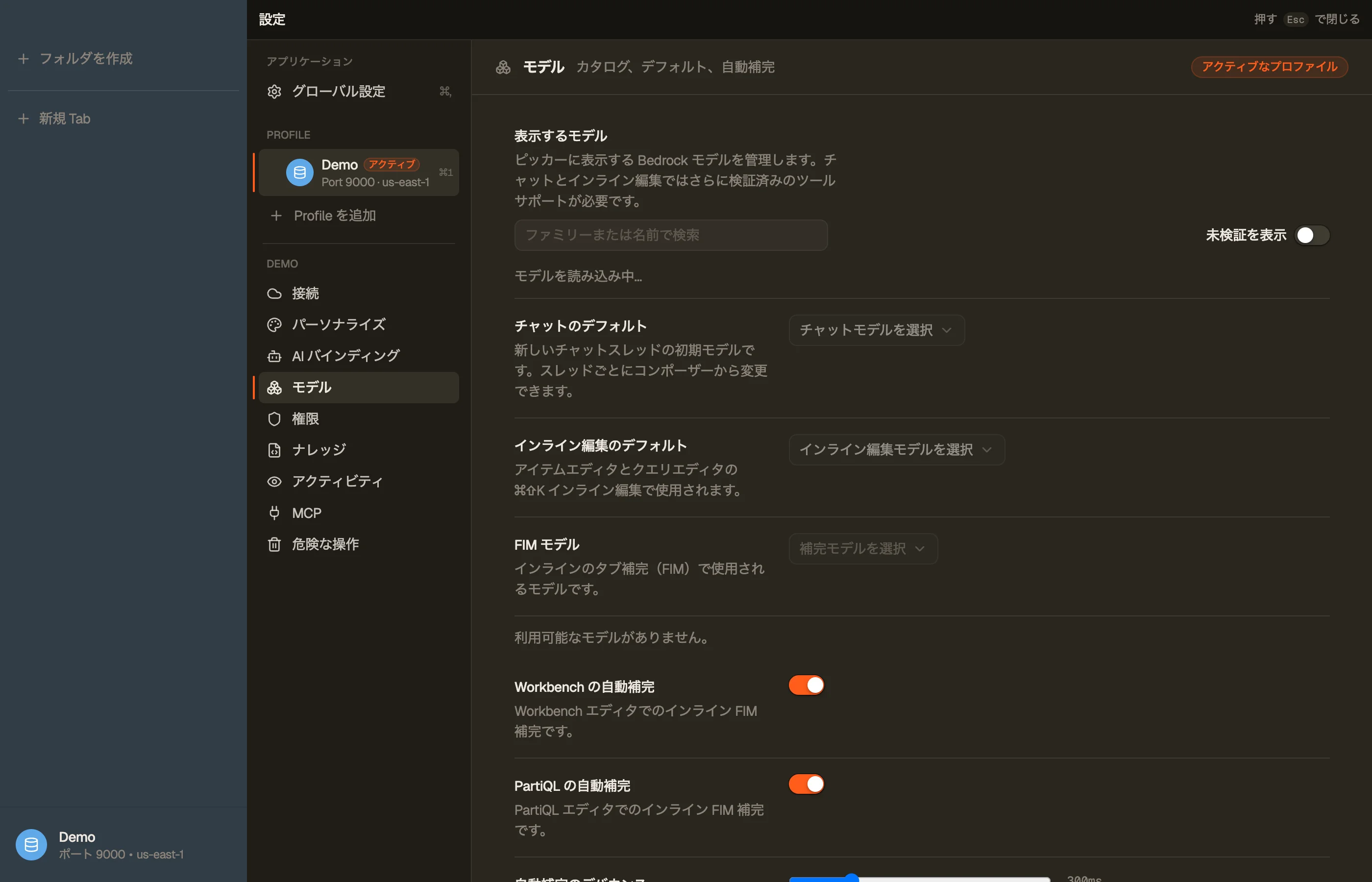Go to the パーソナライズ settings section

(359, 325)
